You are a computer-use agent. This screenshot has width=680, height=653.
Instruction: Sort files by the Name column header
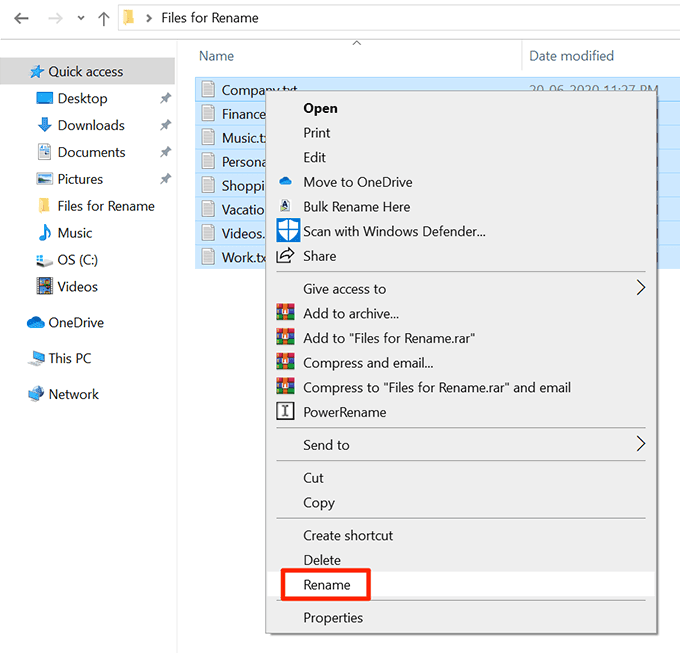click(217, 56)
